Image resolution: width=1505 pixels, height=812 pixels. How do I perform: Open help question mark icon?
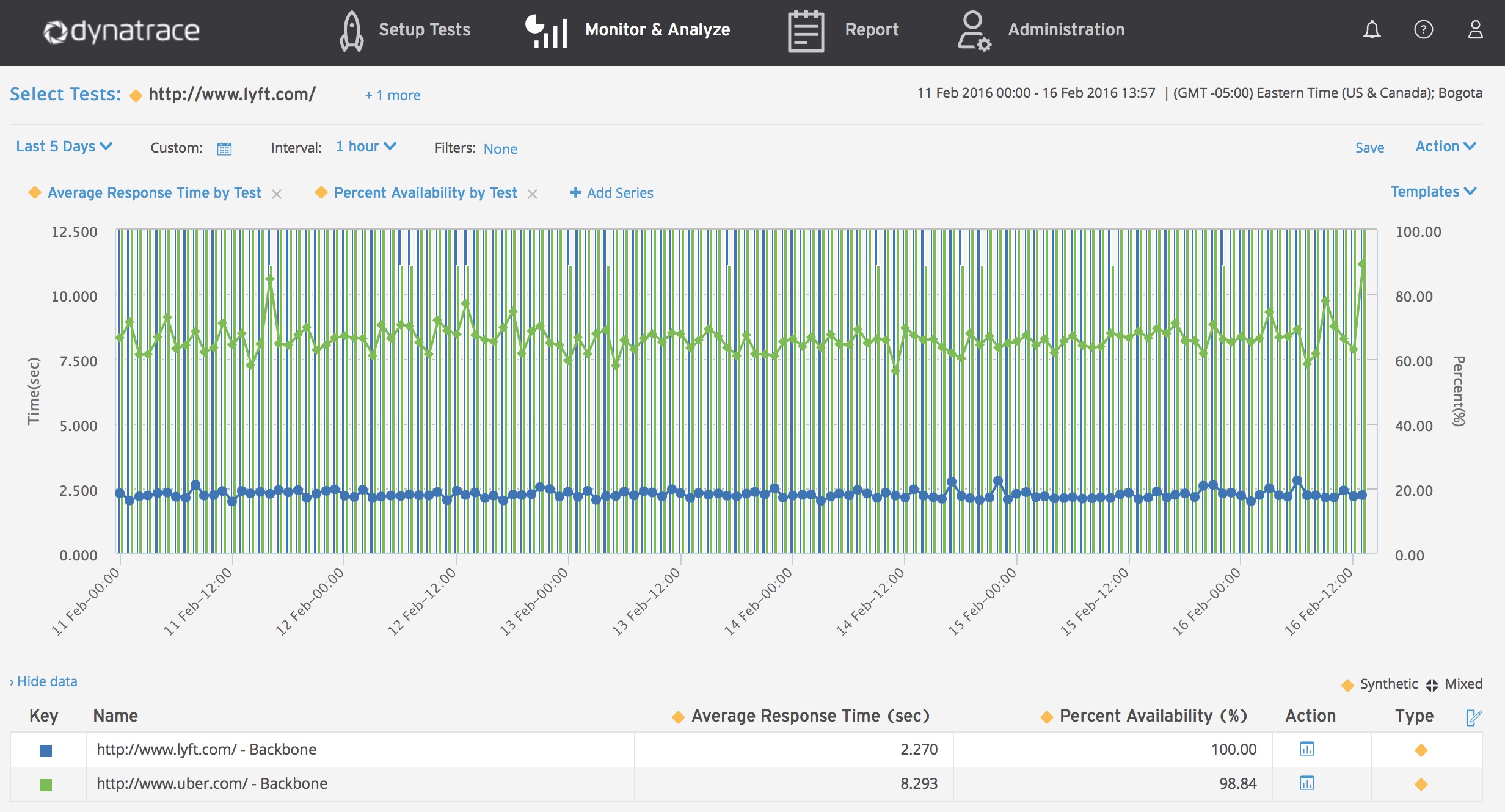(x=1423, y=29)
